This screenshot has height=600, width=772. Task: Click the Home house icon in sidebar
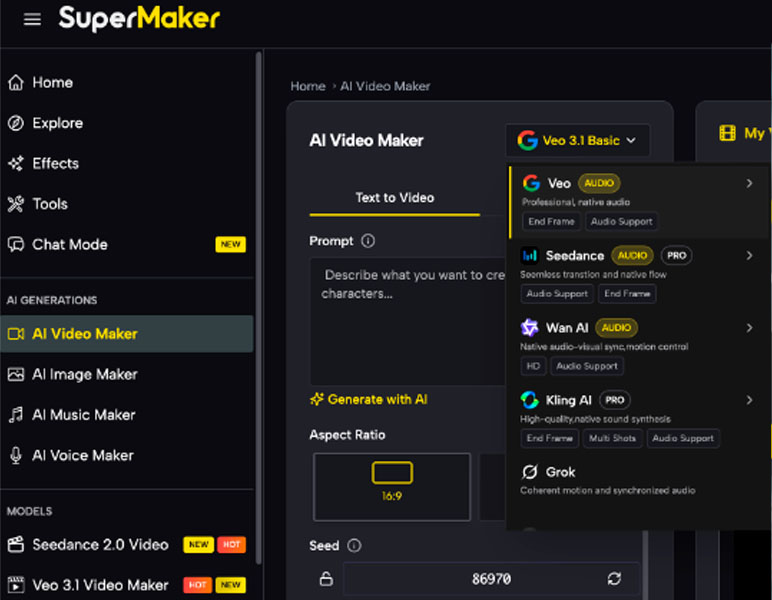16,82
